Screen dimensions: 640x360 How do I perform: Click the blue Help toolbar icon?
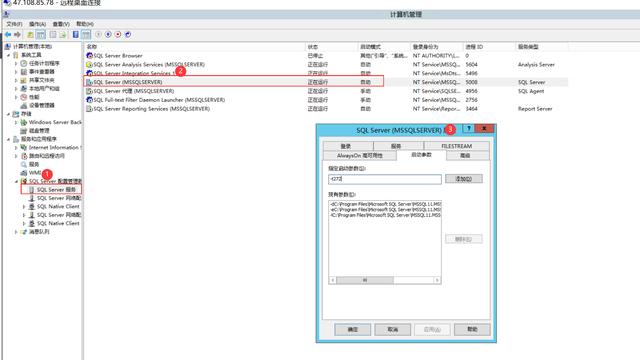[76, 35]
